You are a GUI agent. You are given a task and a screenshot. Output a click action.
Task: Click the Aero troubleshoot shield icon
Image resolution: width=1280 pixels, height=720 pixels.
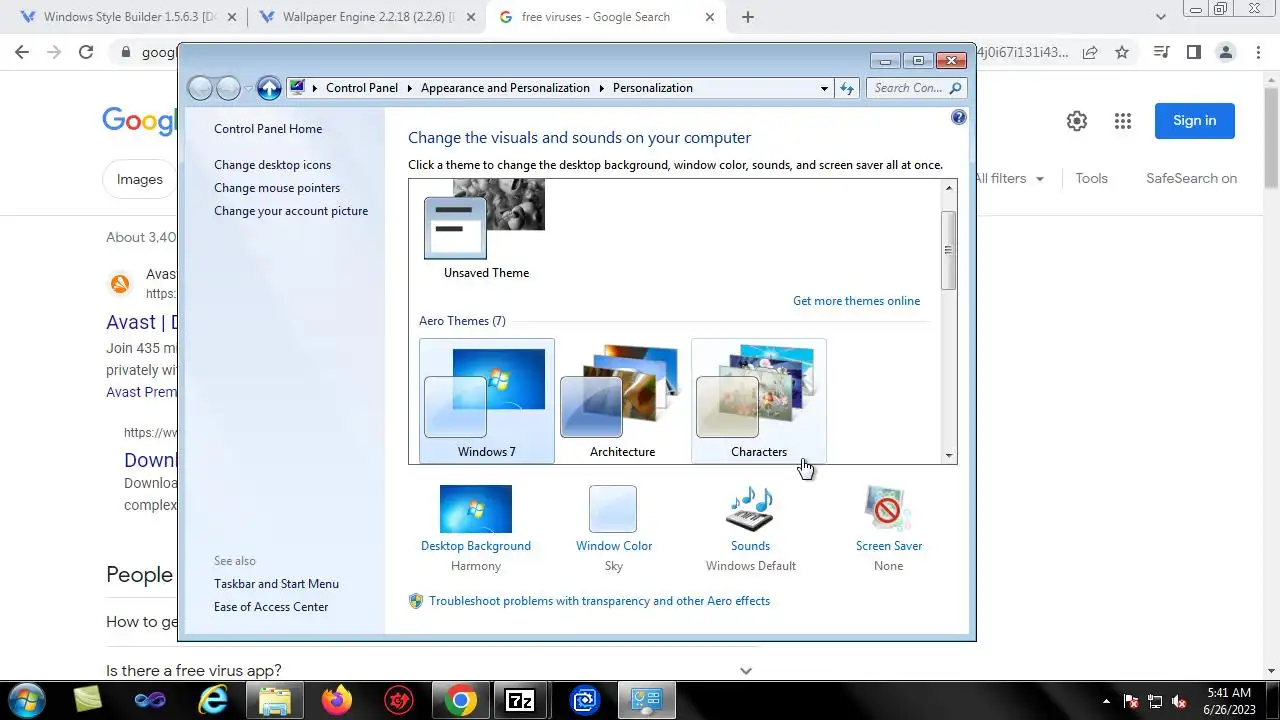click(416, 601)
